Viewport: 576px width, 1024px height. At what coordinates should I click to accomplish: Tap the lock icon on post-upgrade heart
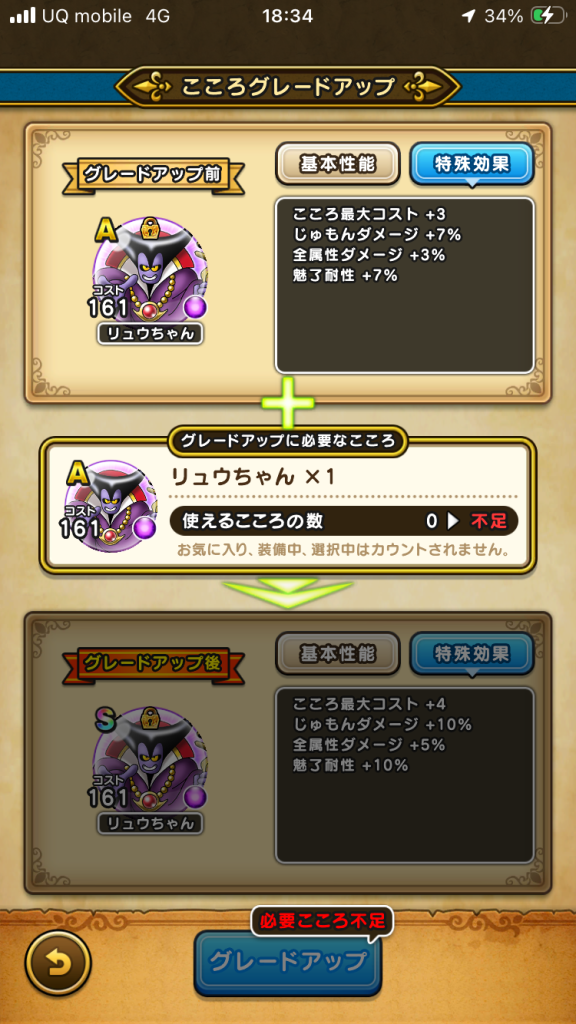click(151, 720)
